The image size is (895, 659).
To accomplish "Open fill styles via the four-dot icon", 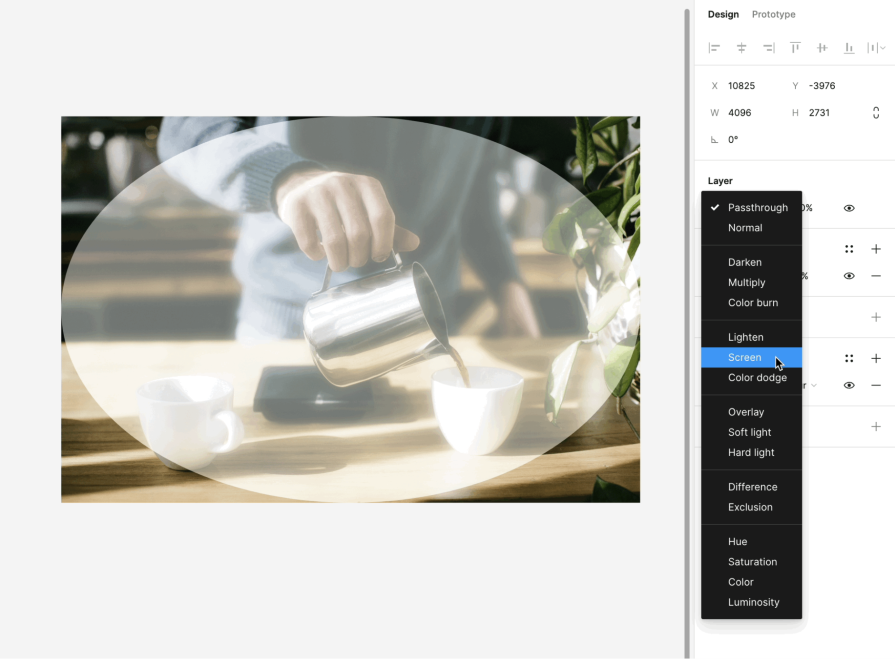I will [x=848, y=248].
